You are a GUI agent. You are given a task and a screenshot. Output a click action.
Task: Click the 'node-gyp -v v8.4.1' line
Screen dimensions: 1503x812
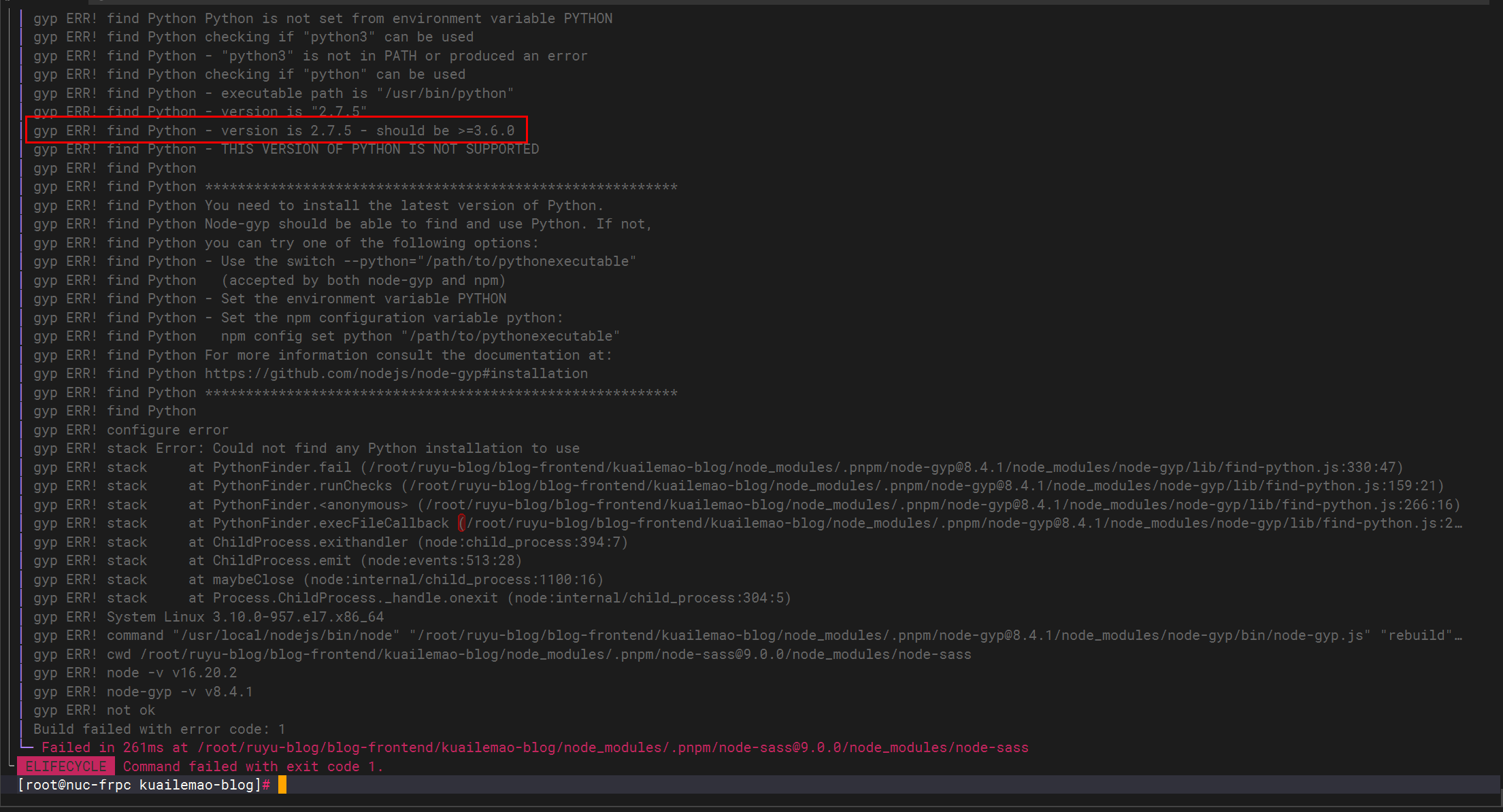click(144, 692)
